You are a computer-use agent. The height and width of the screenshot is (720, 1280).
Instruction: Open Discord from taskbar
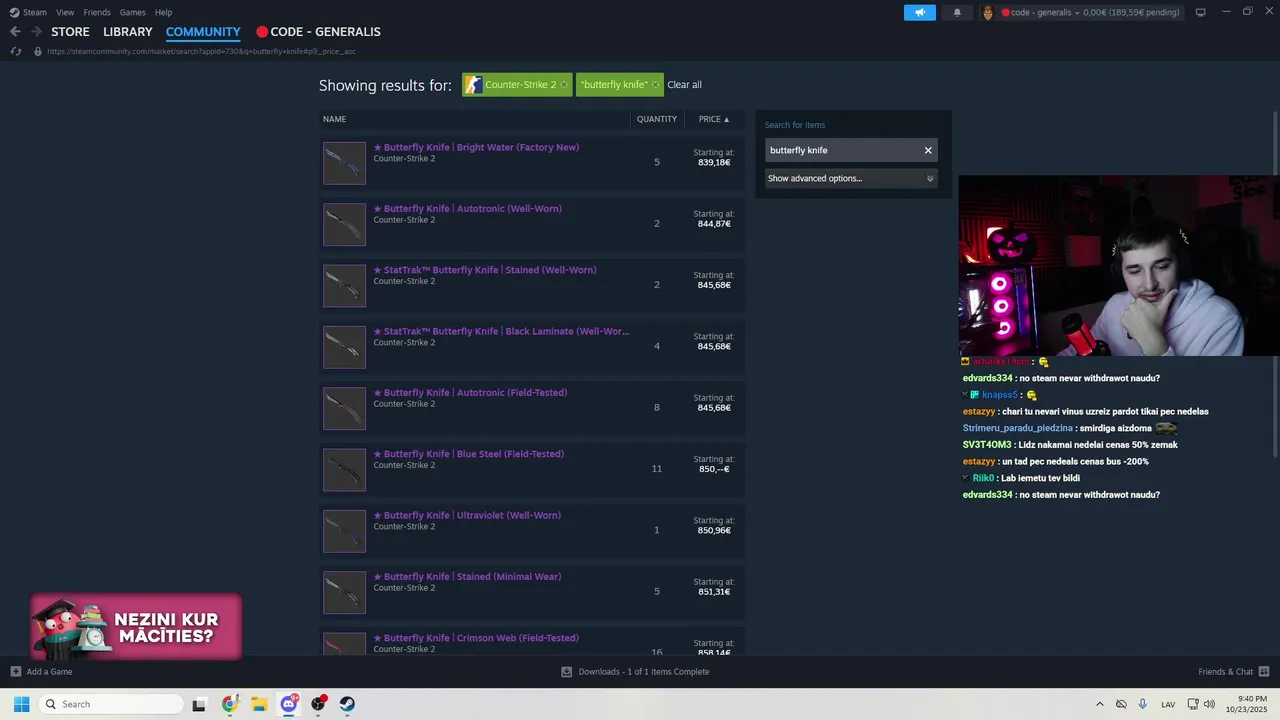[x=289, y=704]
